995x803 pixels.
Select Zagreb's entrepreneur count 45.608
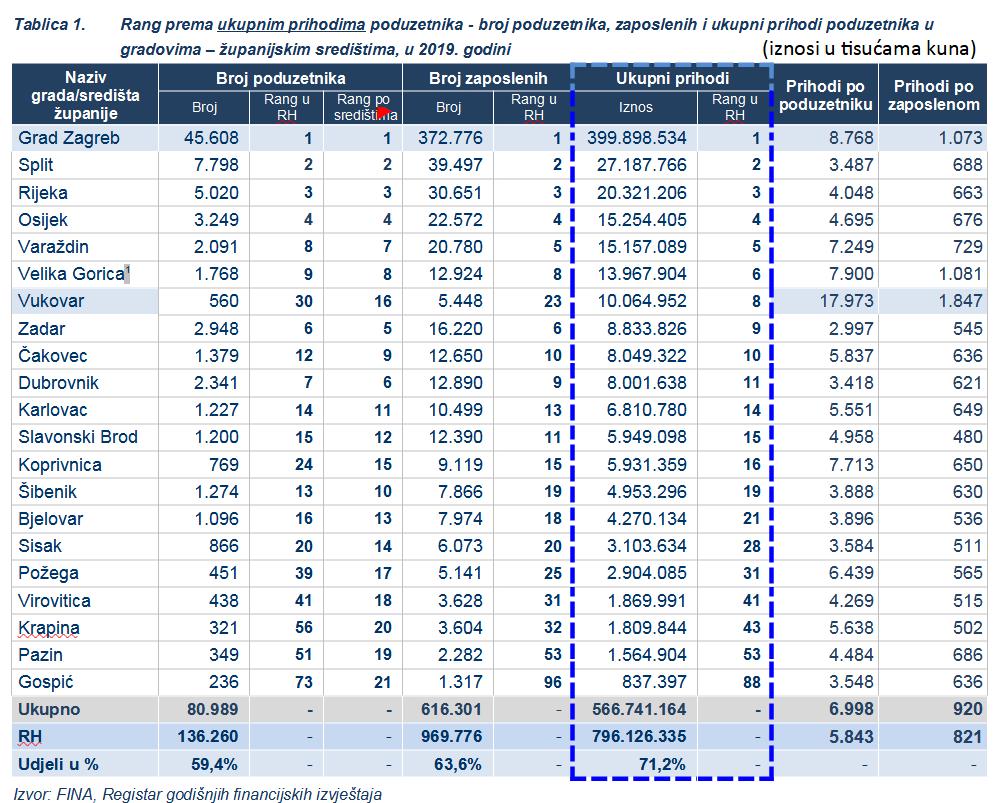pyautogui.click(x=211, y=138)
